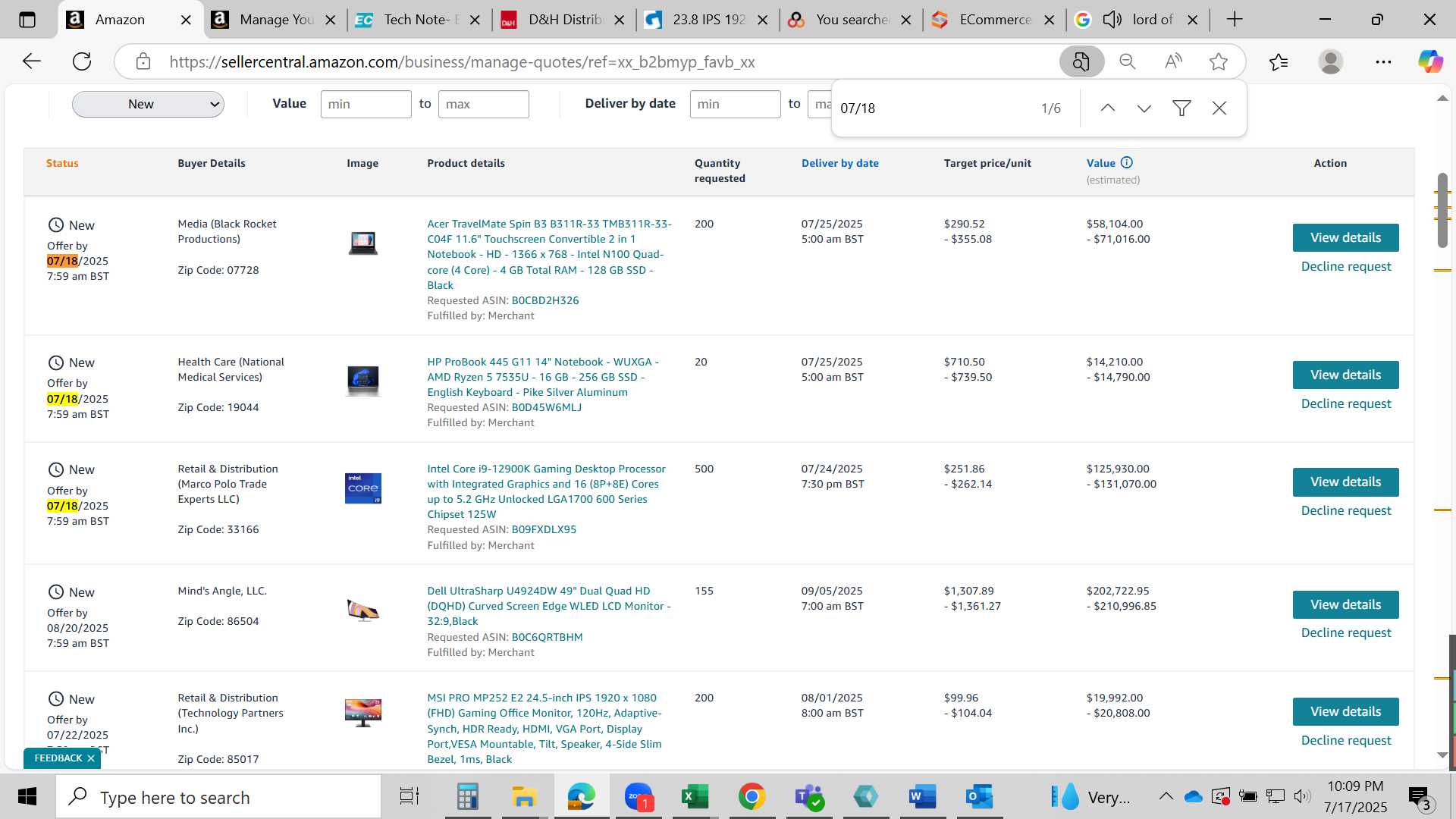
Task: Open Excel from the taskbar
Action: [695, 797]
